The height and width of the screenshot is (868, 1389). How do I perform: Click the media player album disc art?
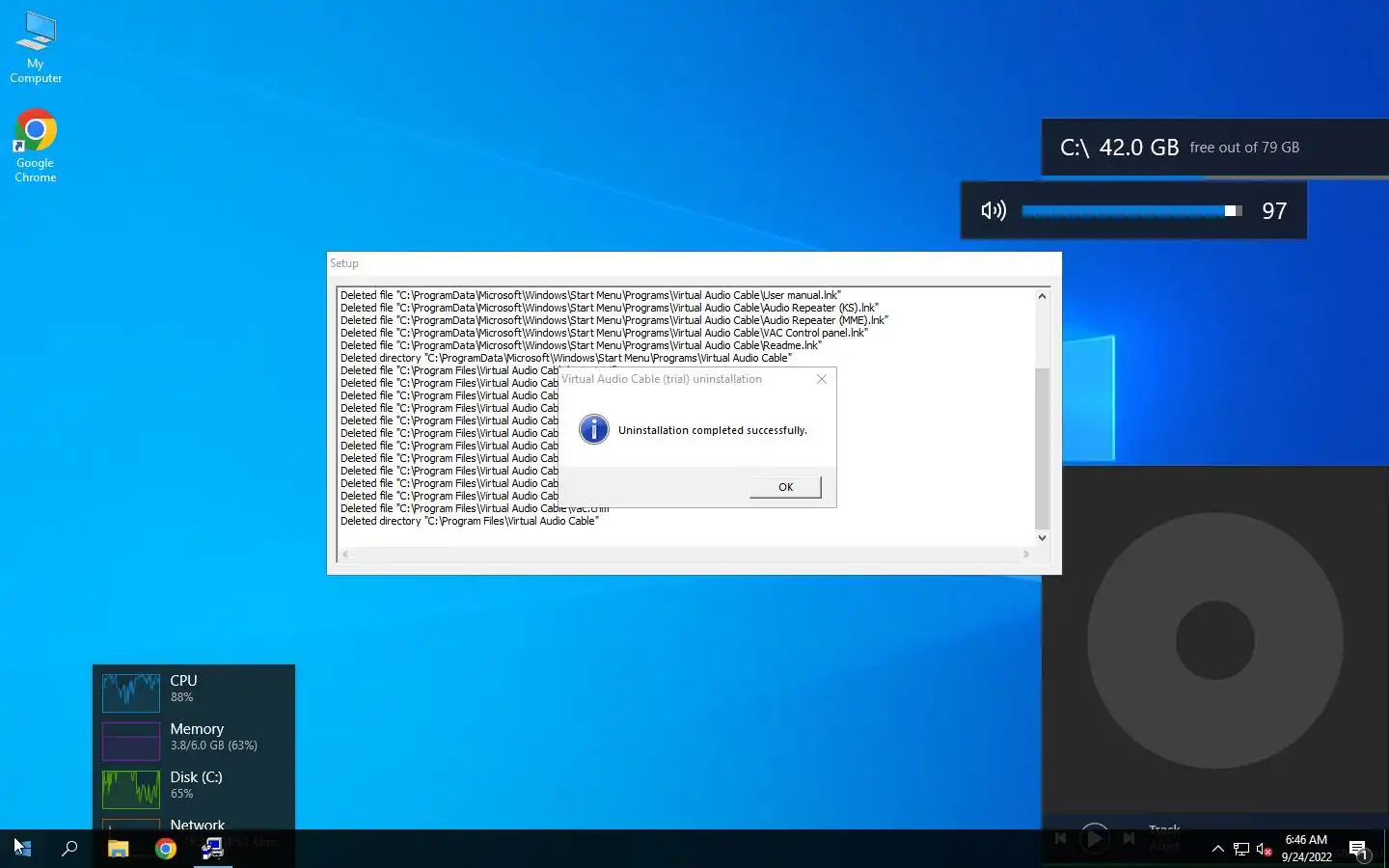pyautogui.click(x=1215, y=640)
